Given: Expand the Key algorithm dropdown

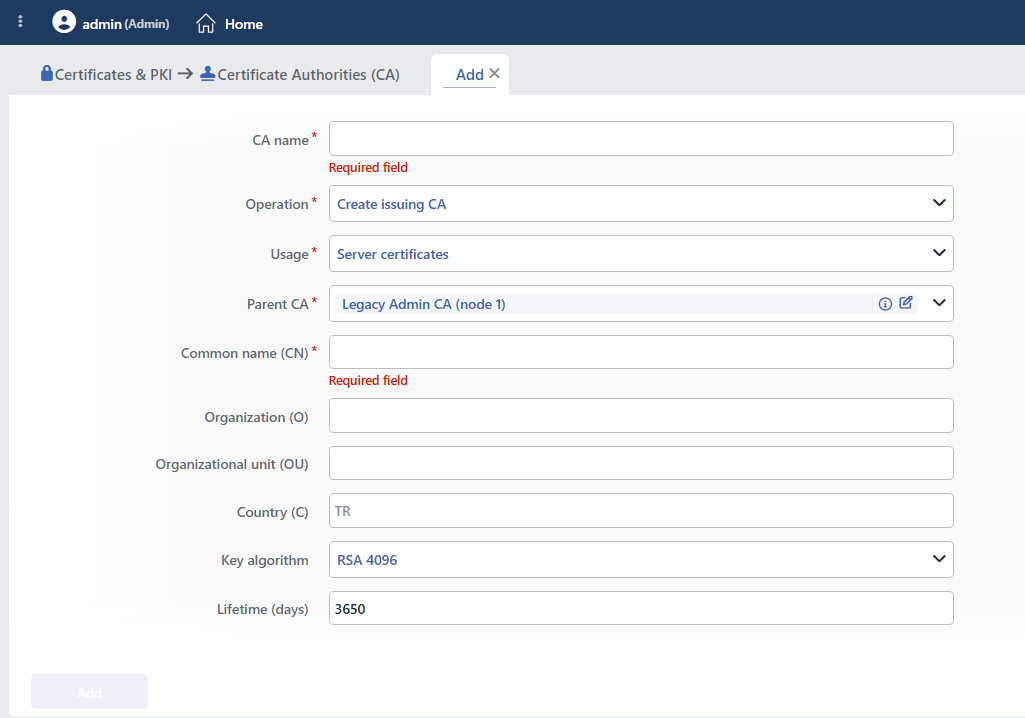Looking at the screenshot, I should [939, 558].
